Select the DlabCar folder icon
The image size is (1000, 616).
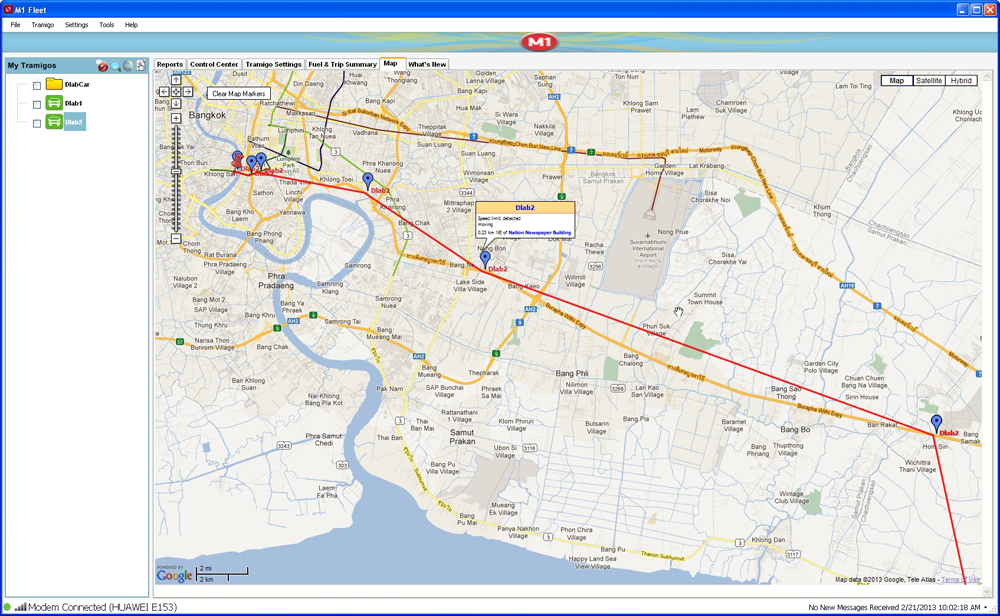(54, 84)
